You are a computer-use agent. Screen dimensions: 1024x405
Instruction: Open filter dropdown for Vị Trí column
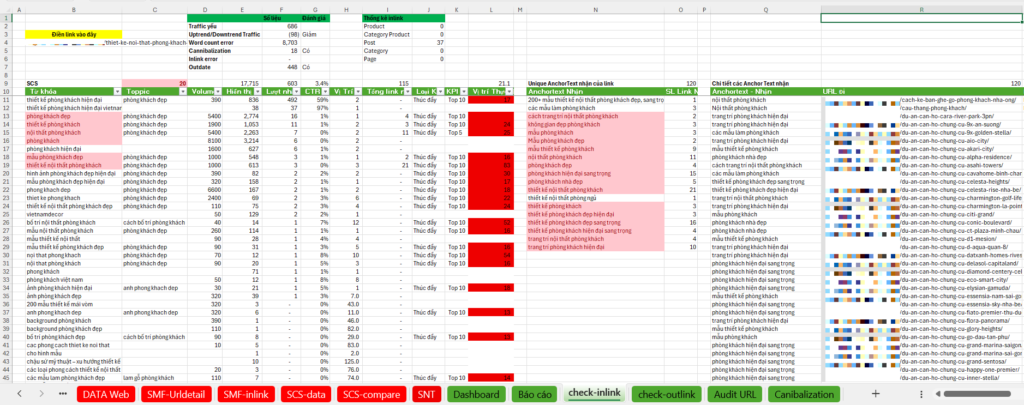coord(357,92)
